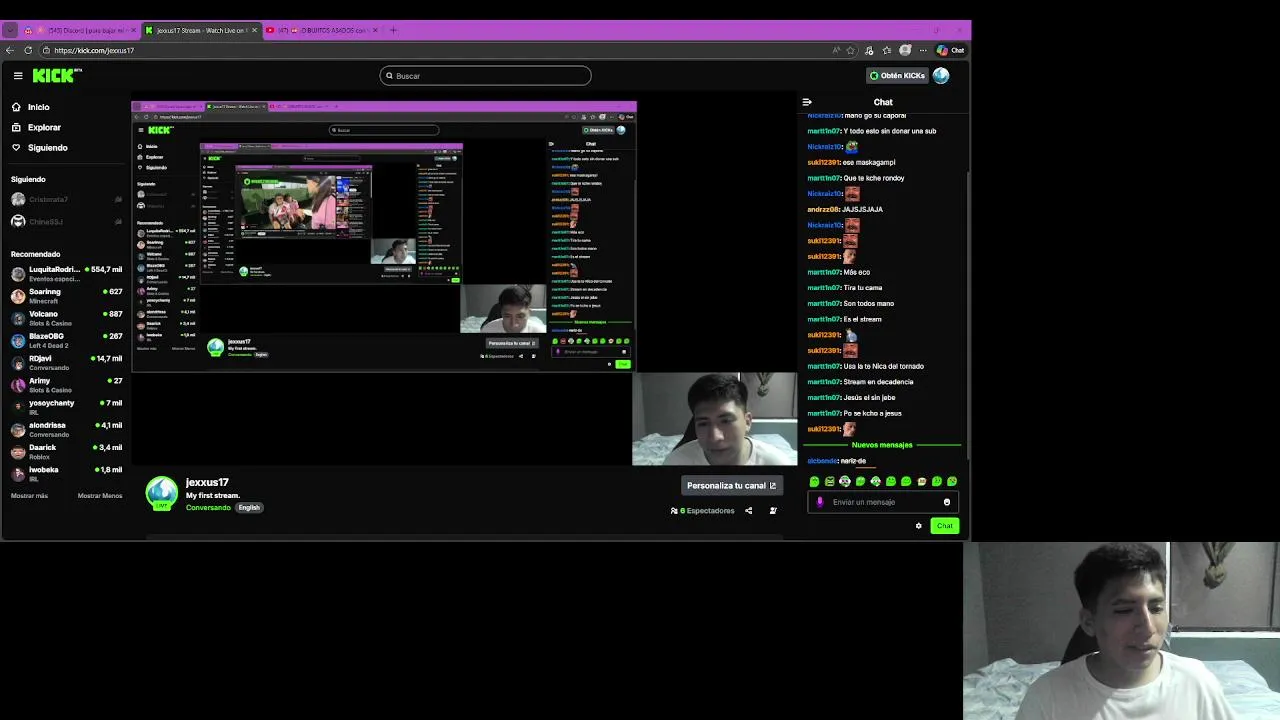Click the Obtén KICKs button
Image resolution: width=1280 pixels, height=720 pixels.
[x=897, y=75]
